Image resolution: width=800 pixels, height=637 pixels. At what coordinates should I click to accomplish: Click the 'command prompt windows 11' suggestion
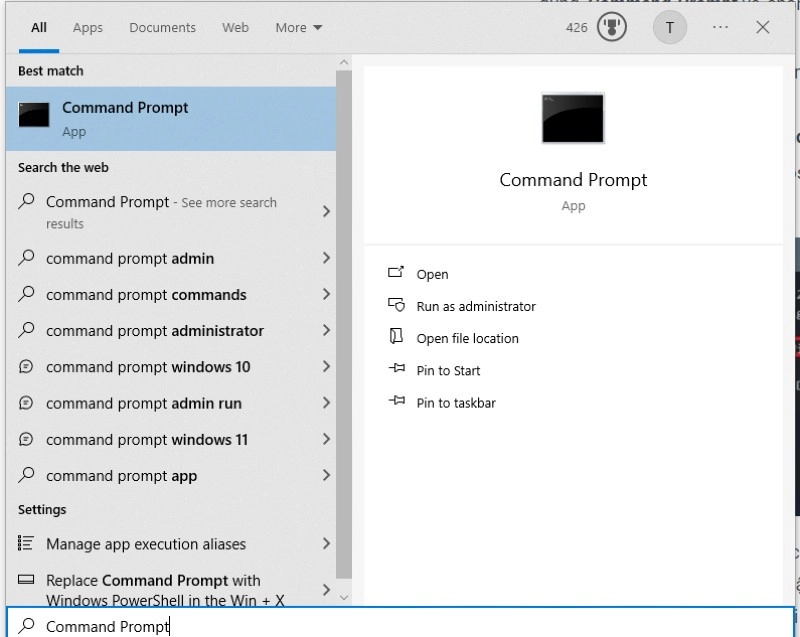coord(171,439)
